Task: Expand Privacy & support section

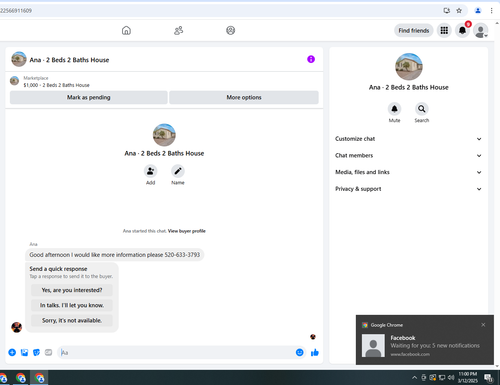Action: click(408, 189)
